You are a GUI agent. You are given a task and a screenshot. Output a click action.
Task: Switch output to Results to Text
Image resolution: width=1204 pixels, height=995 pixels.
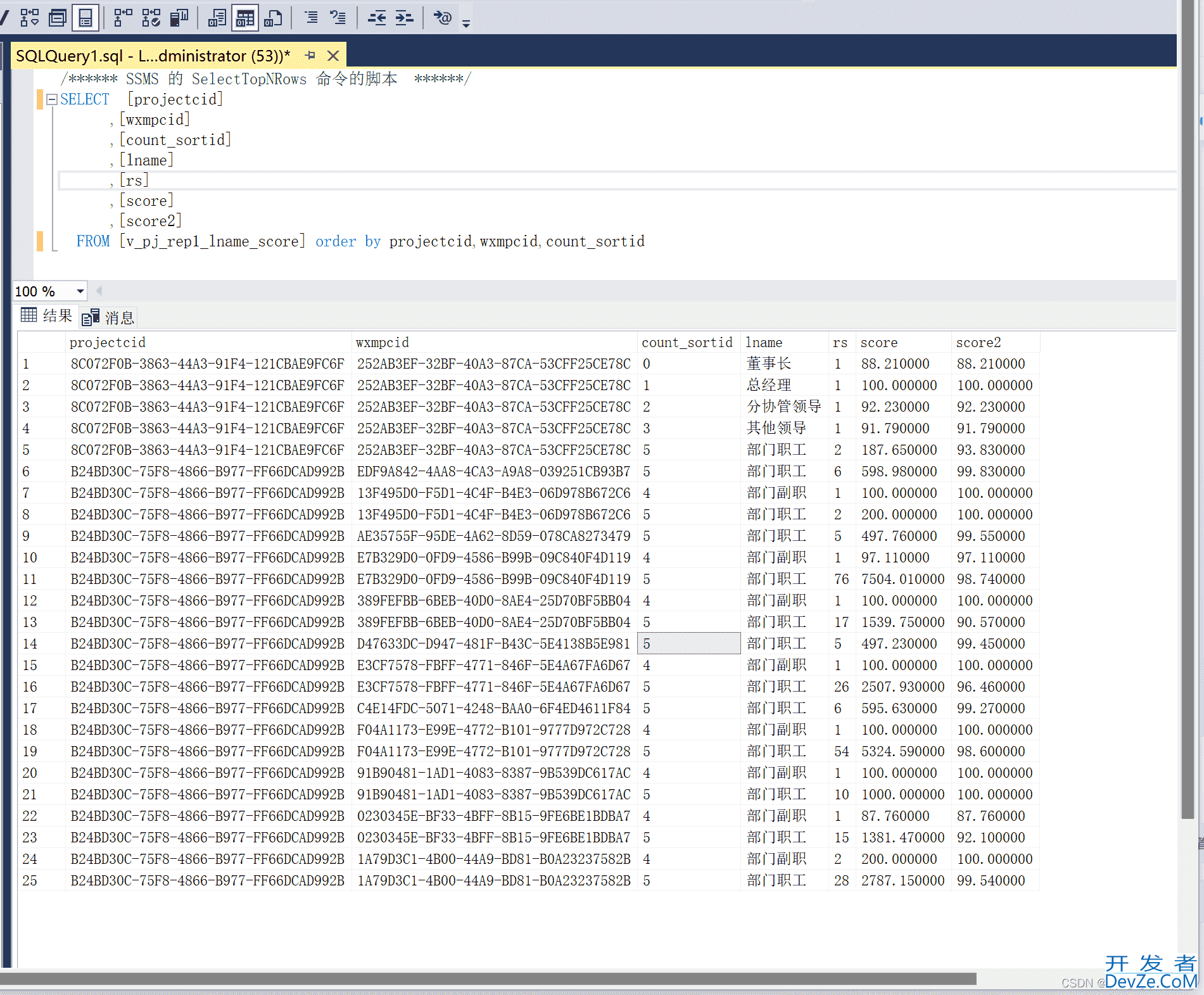[217, 18]
